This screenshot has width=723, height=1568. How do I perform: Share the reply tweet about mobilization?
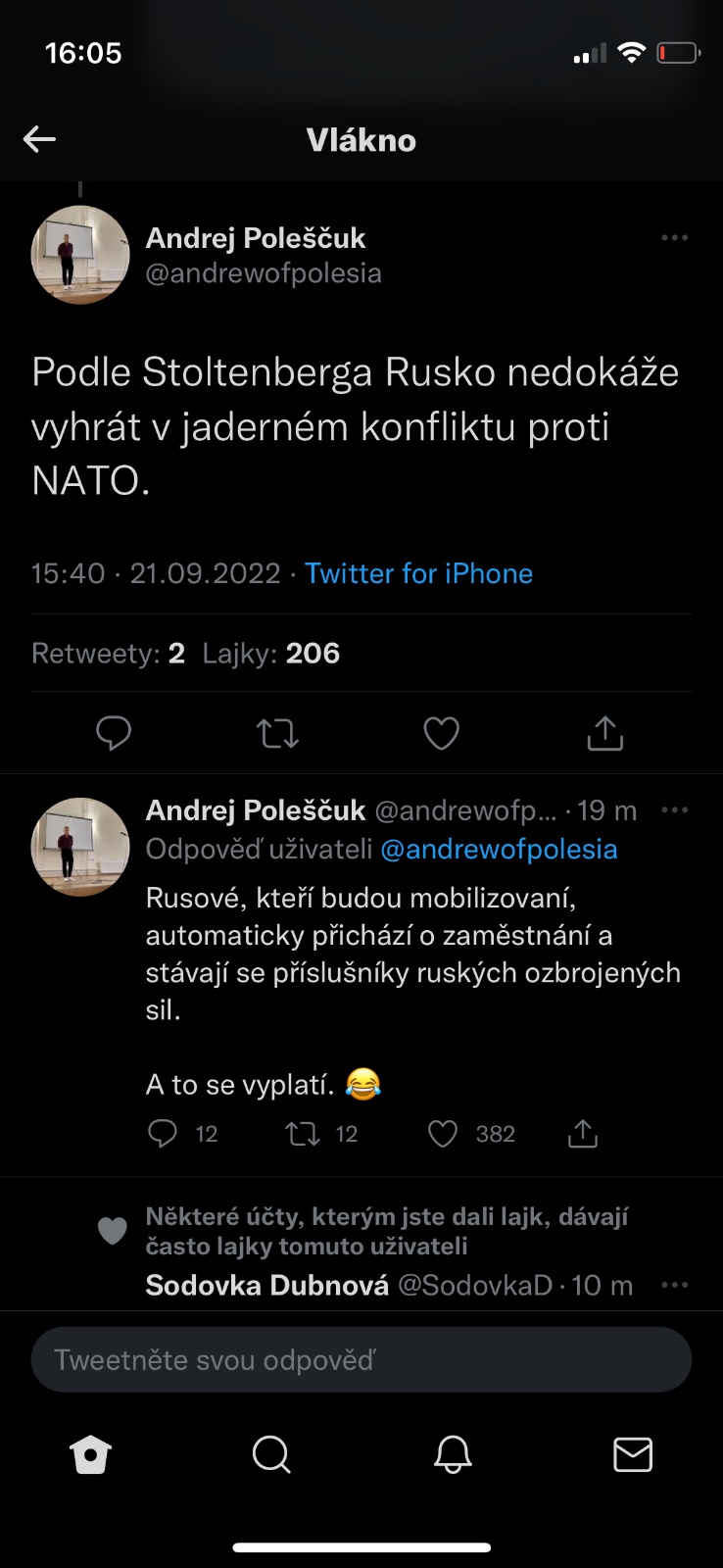click(583, 1134)
